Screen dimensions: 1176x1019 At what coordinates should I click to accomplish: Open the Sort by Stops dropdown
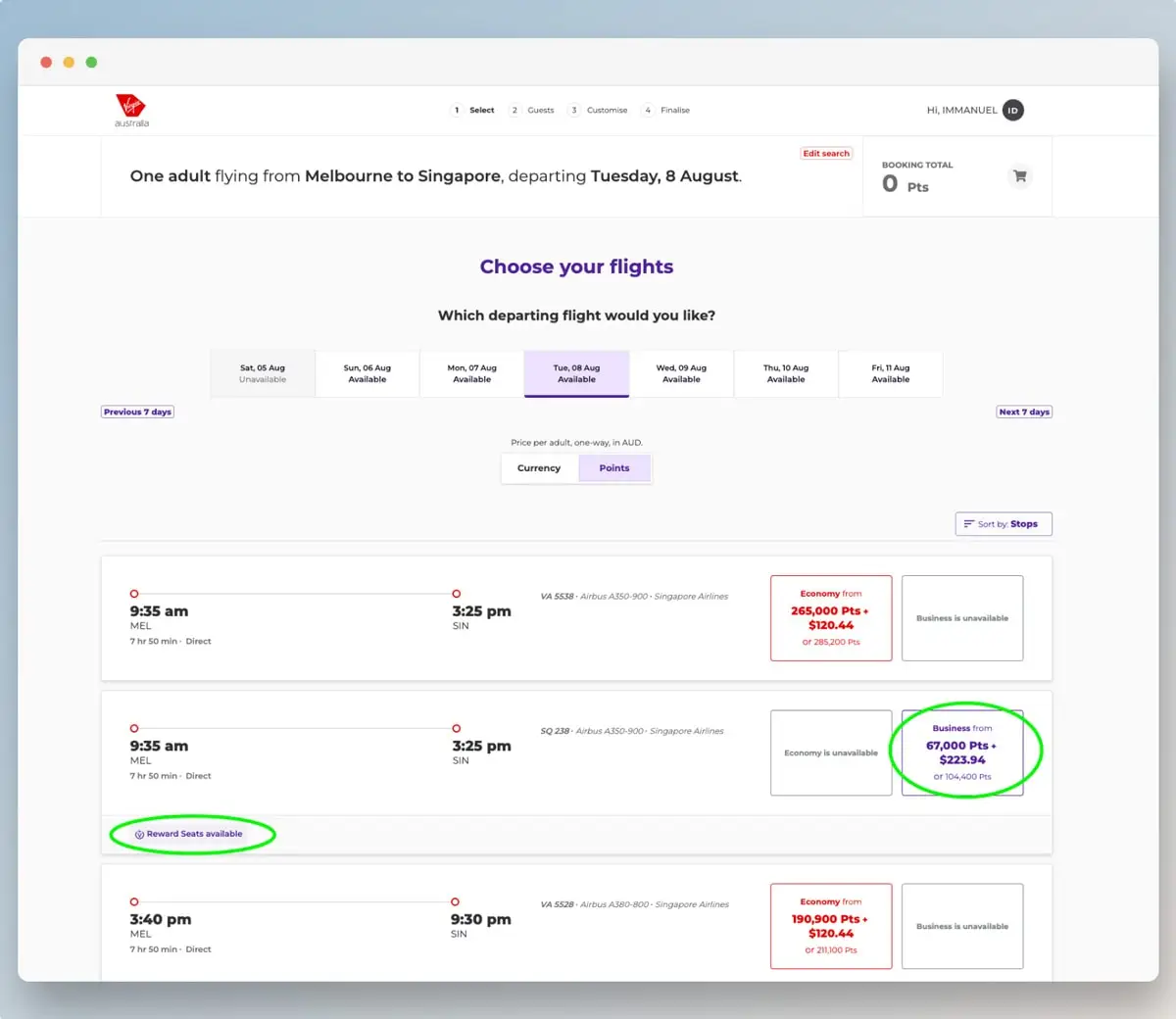[x=1004, y=523]
